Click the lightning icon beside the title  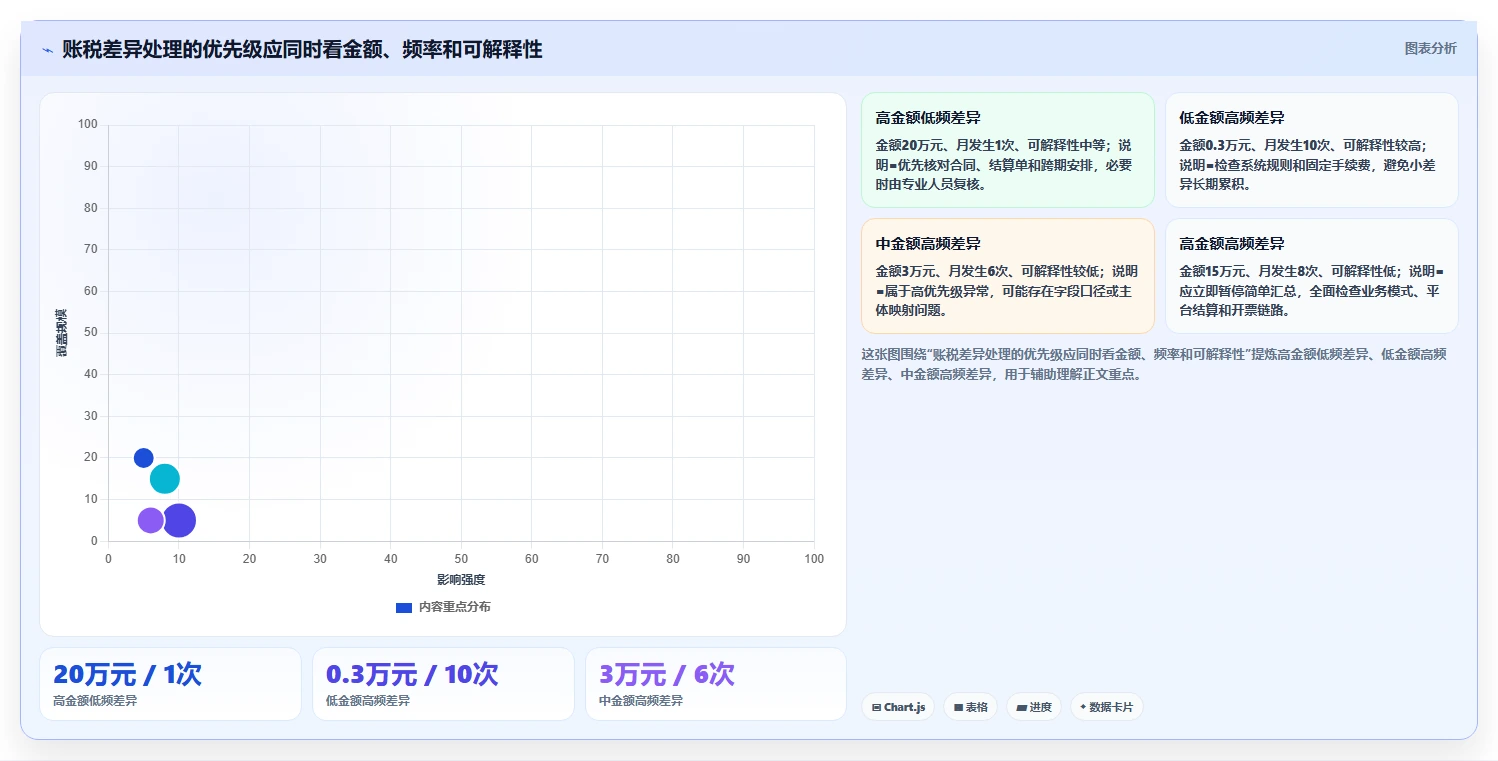pos(47,50)
